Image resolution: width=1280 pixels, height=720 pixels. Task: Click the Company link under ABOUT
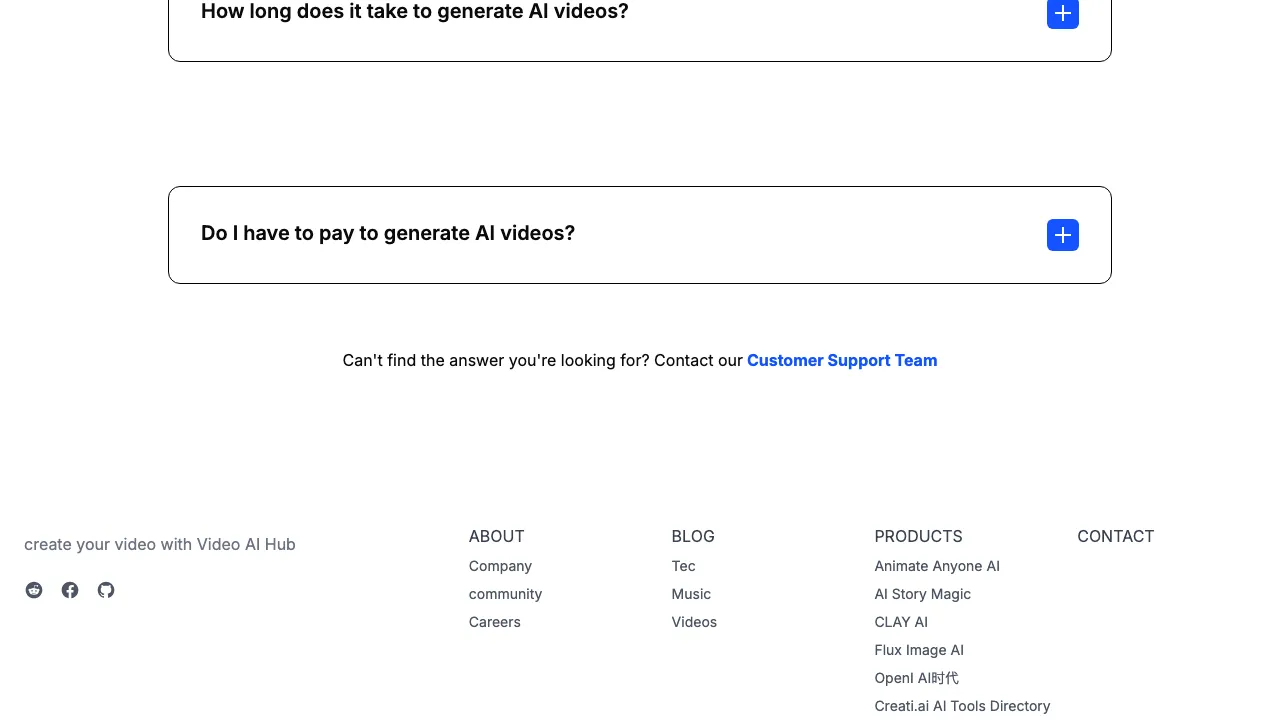pos(500,566)
